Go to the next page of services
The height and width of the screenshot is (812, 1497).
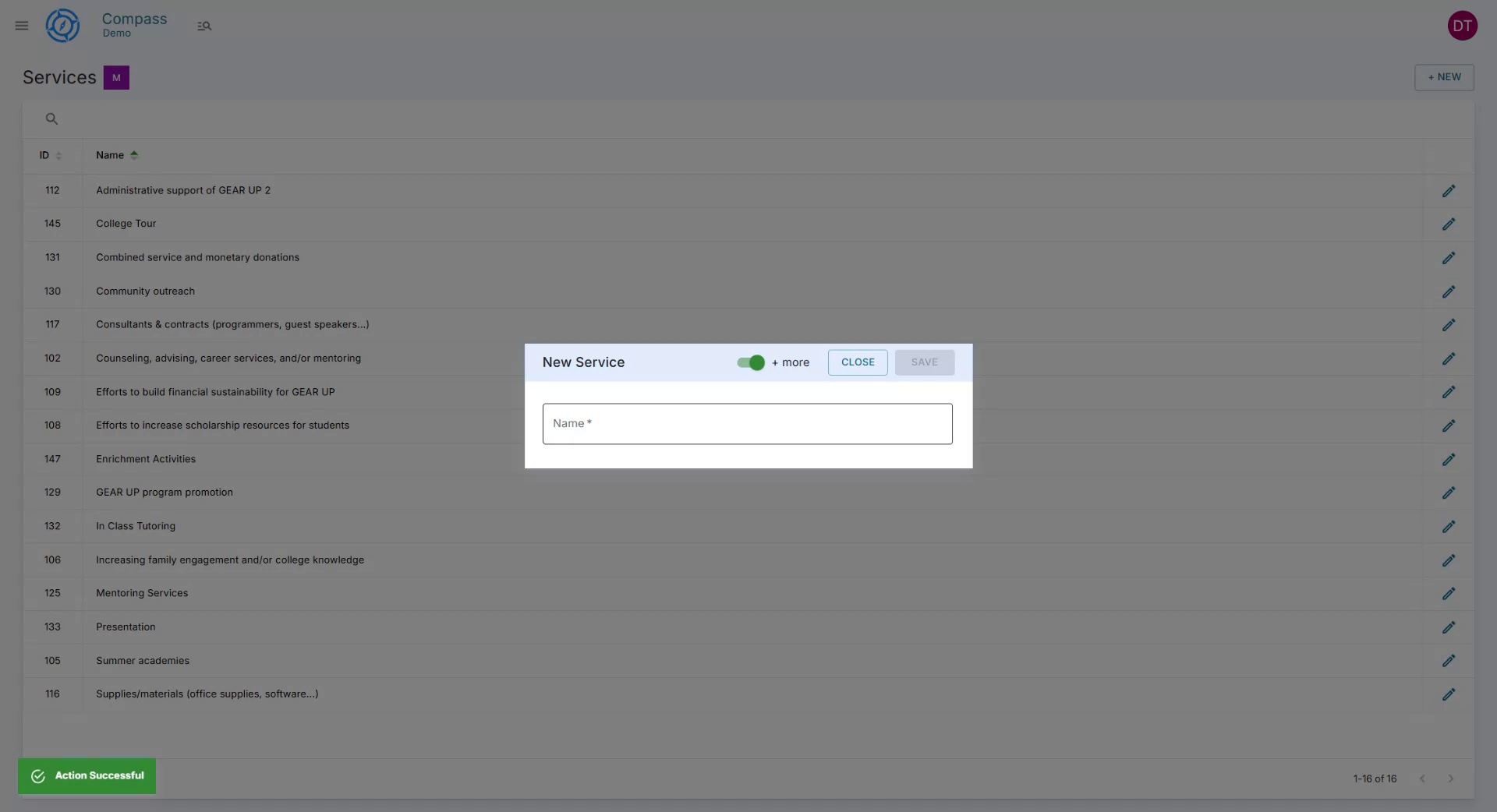(x=1450, y=778)
